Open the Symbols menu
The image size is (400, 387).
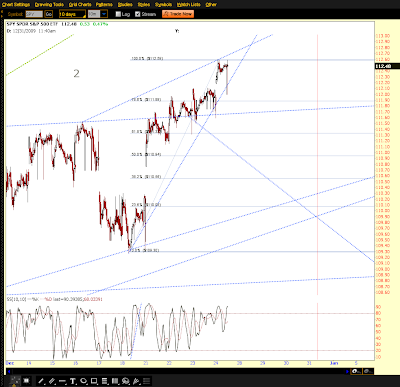[x=163, y=4]
